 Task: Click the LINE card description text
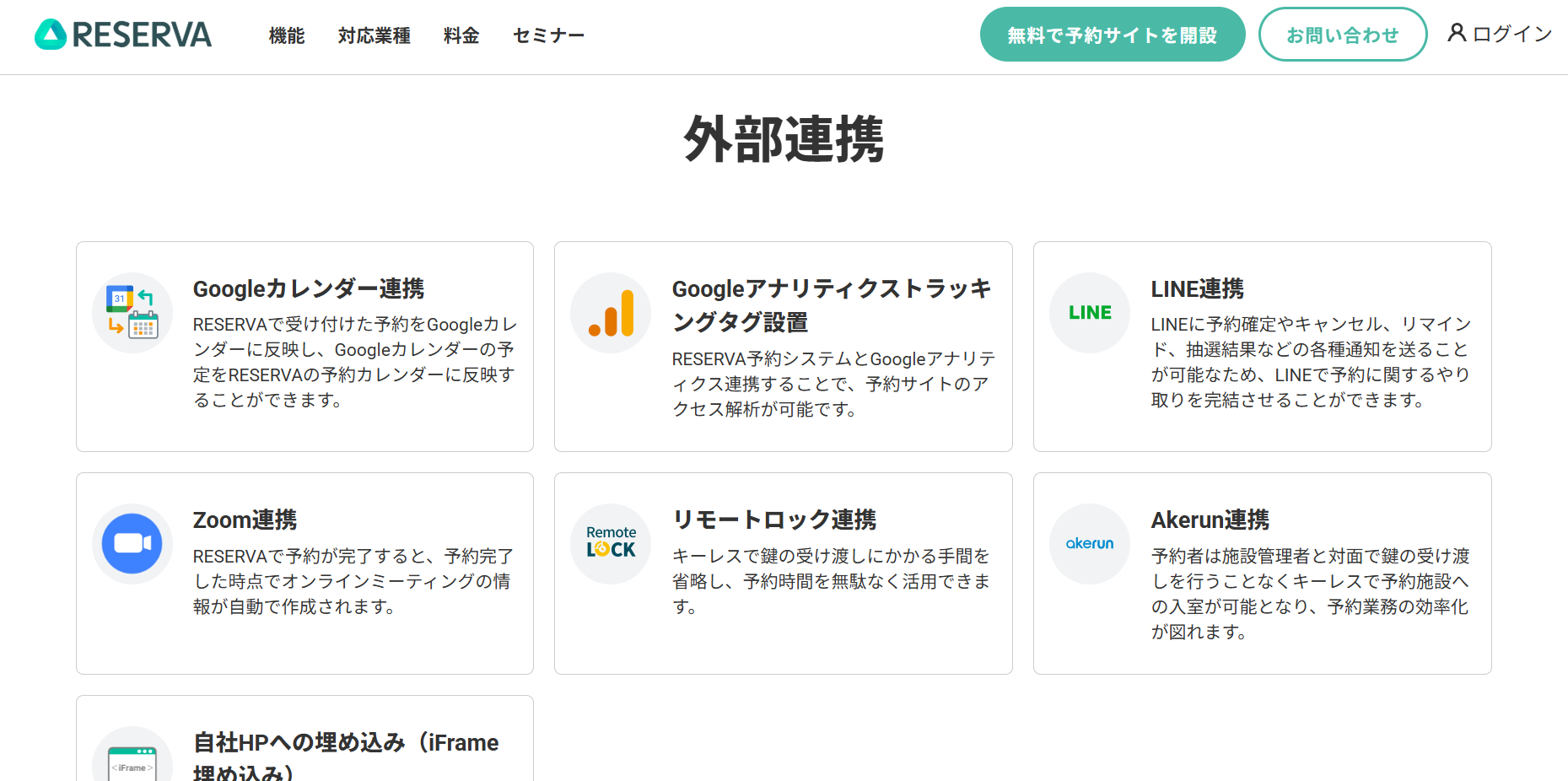point(1312,362)
